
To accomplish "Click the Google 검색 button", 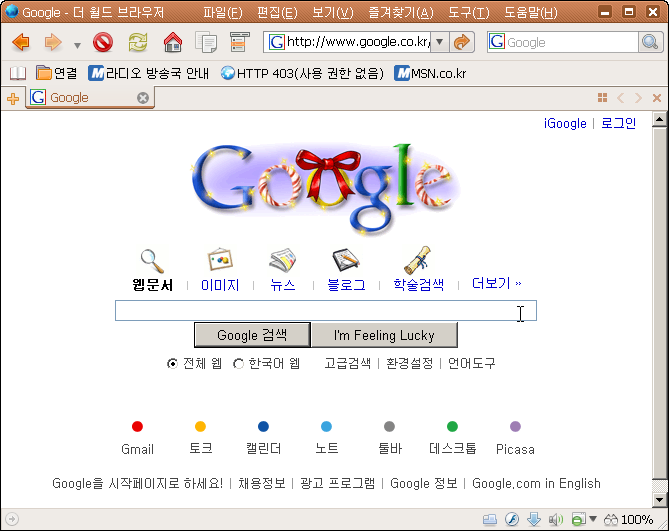I will pyautogui.click(x=252, y=335).
